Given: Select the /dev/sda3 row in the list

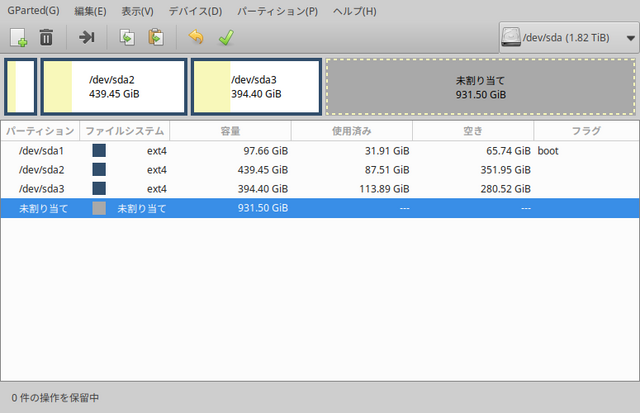Looking at the screenshot, I should (x=320, y=189).
